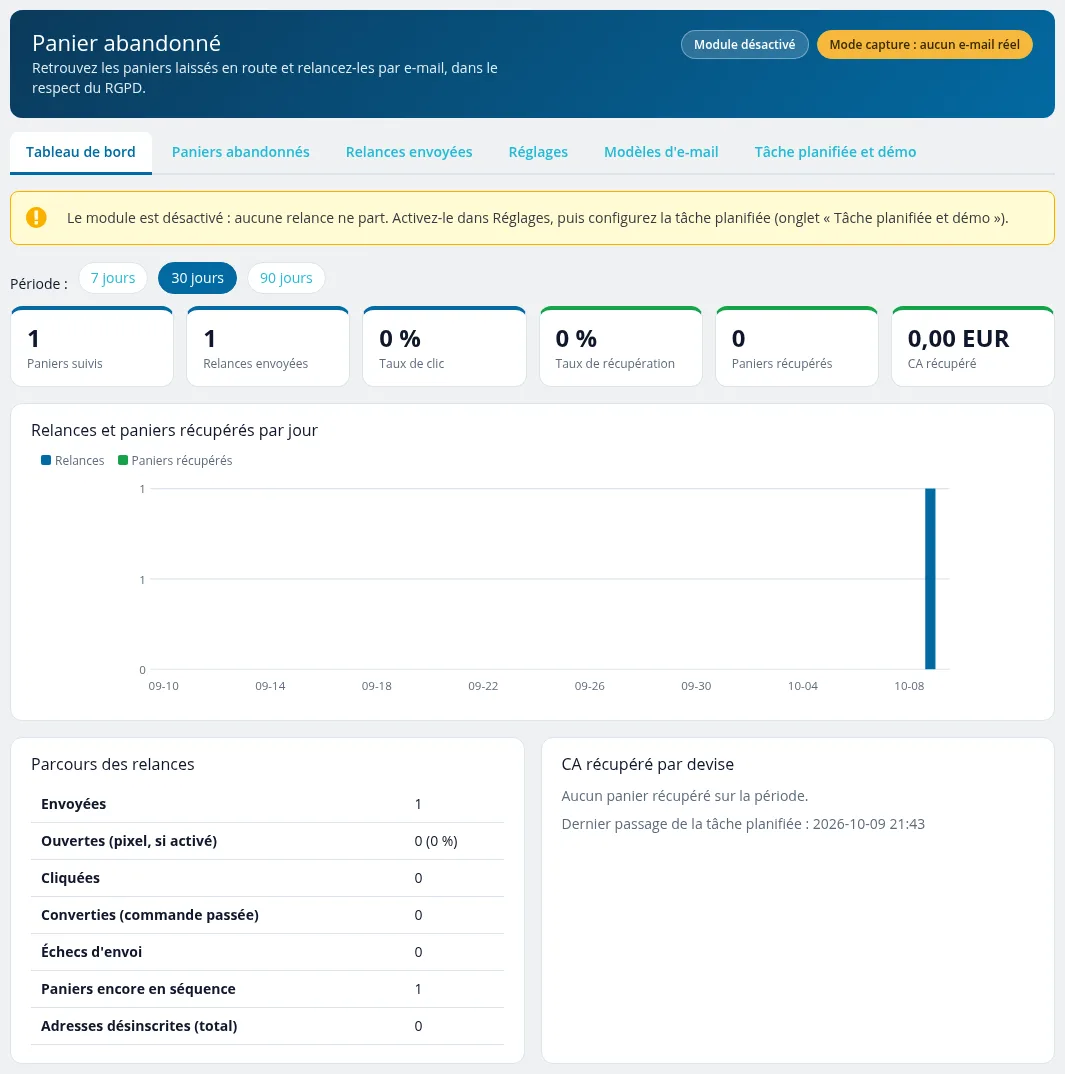Choose the 90 jours period
Screen dimensions: 1065x1074
[x=286, y=278]
